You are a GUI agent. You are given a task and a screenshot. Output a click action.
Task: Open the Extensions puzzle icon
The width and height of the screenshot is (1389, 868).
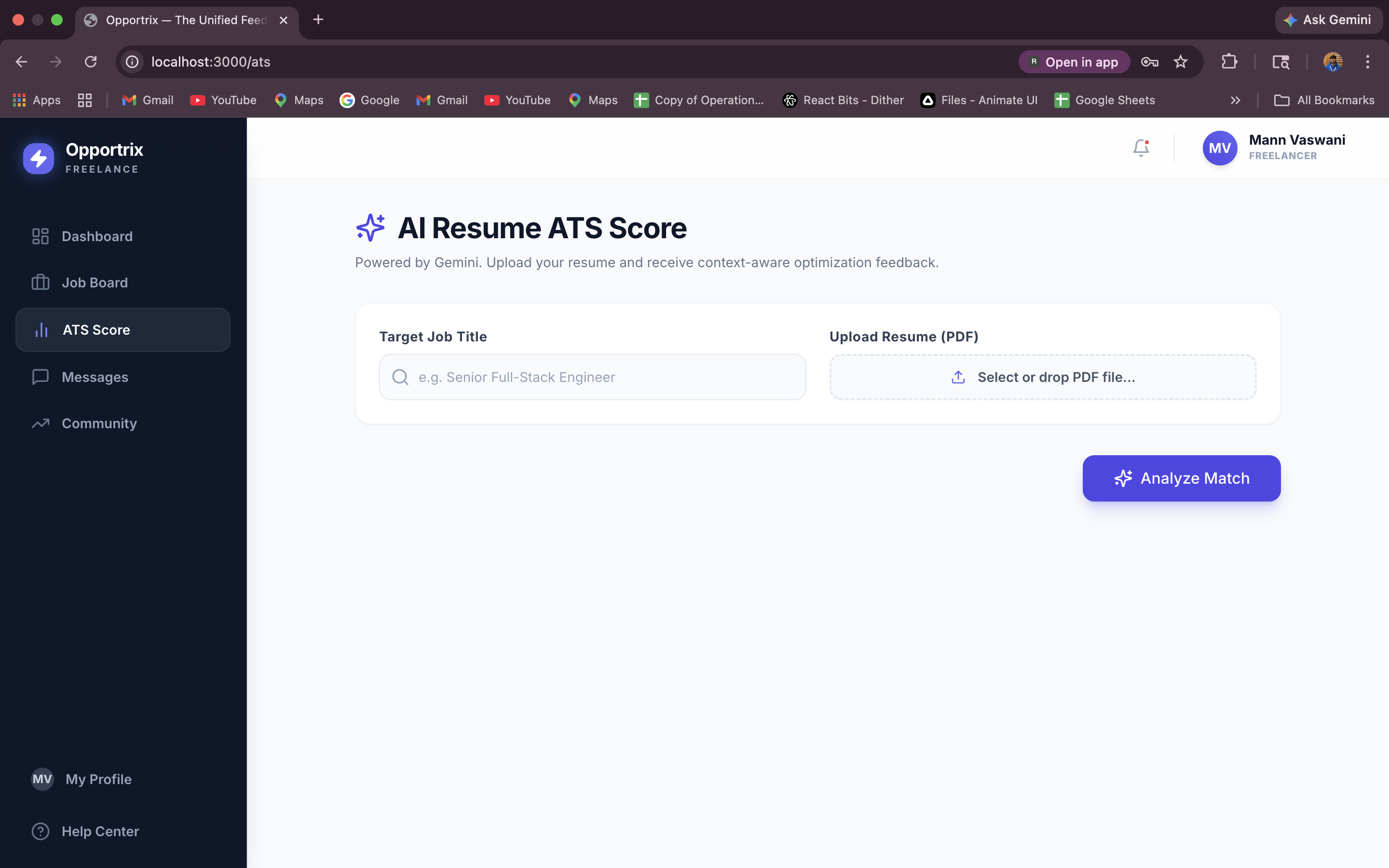(1229, 62)
